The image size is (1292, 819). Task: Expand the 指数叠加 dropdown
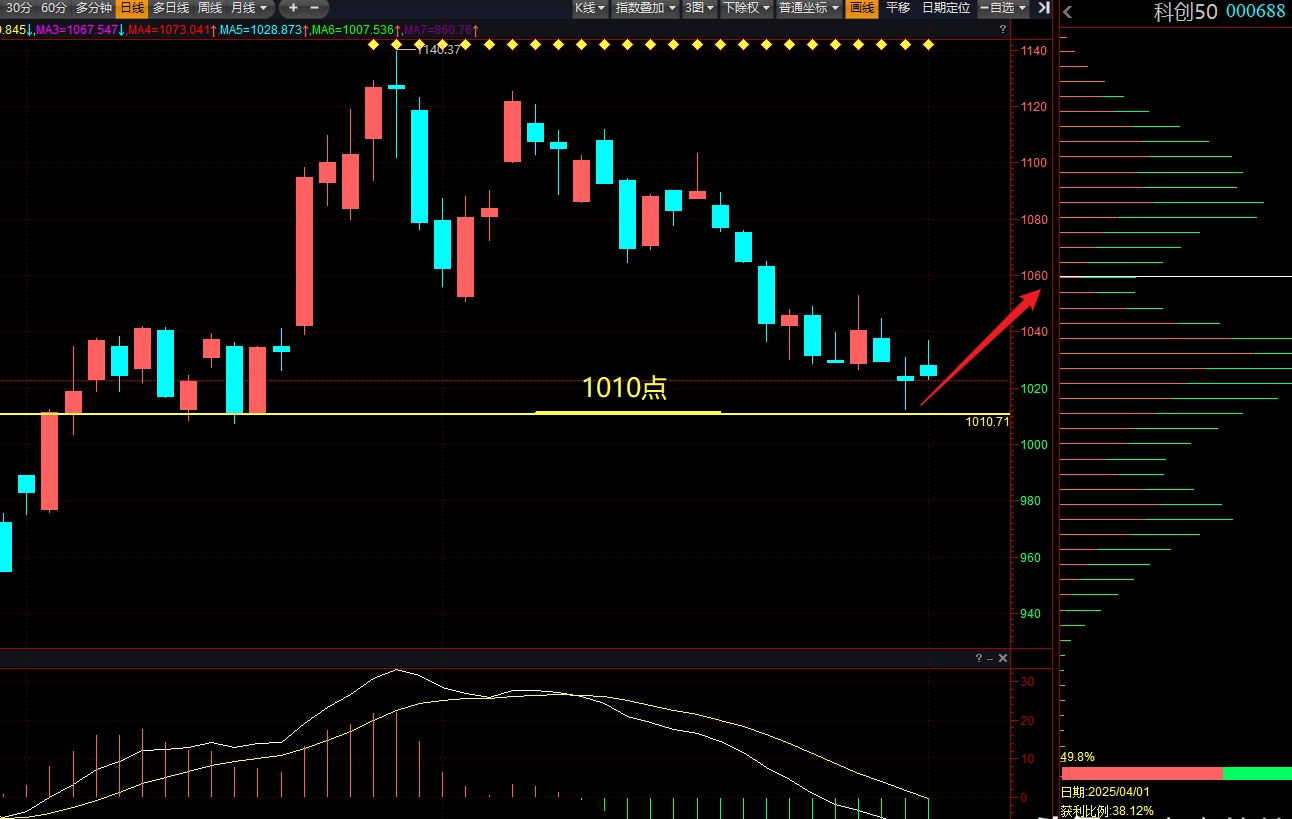(645, 8)
